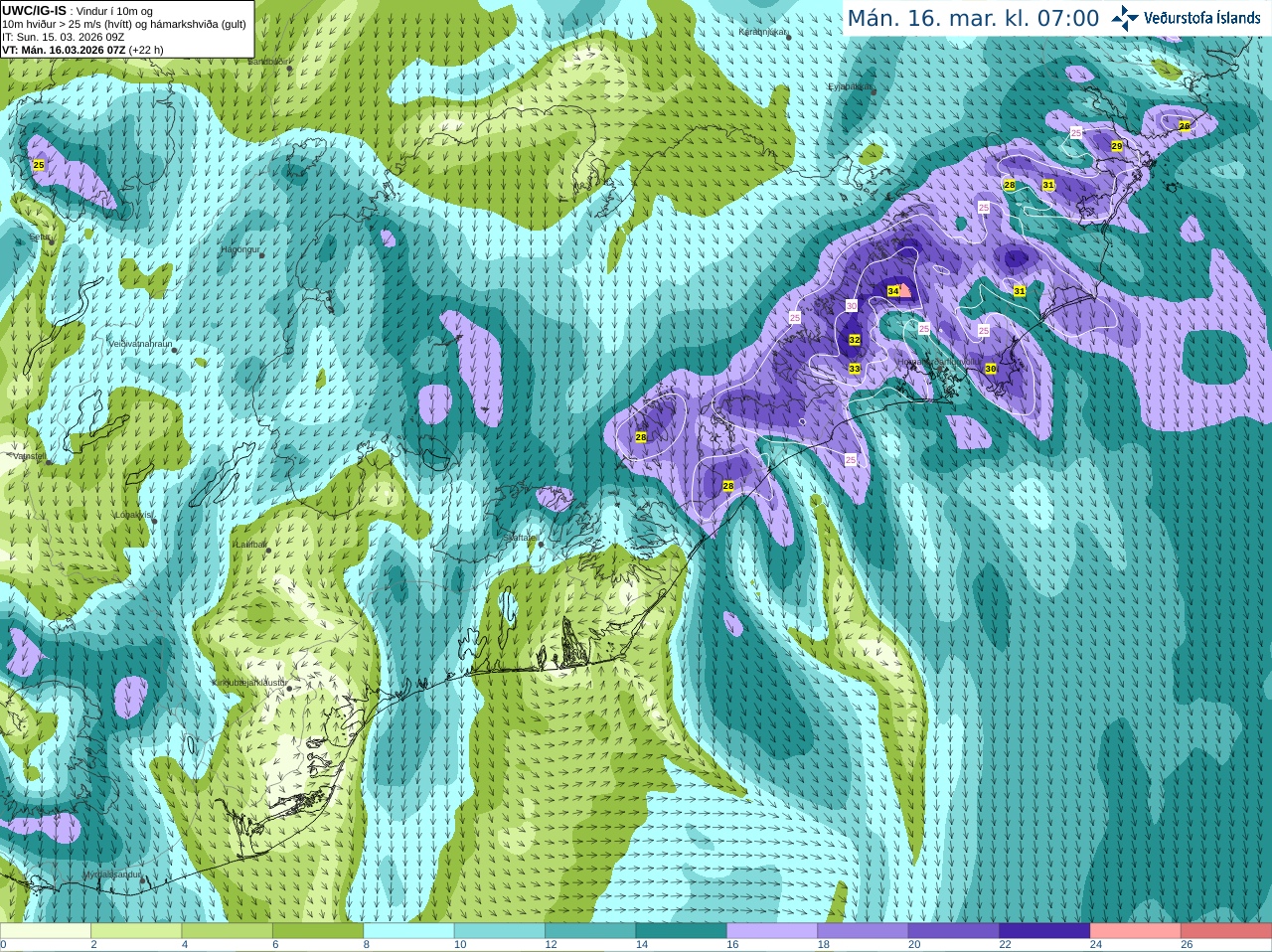
Task: Click the "10m hviður > 25 m/s" description line
Action: [124, 24]
